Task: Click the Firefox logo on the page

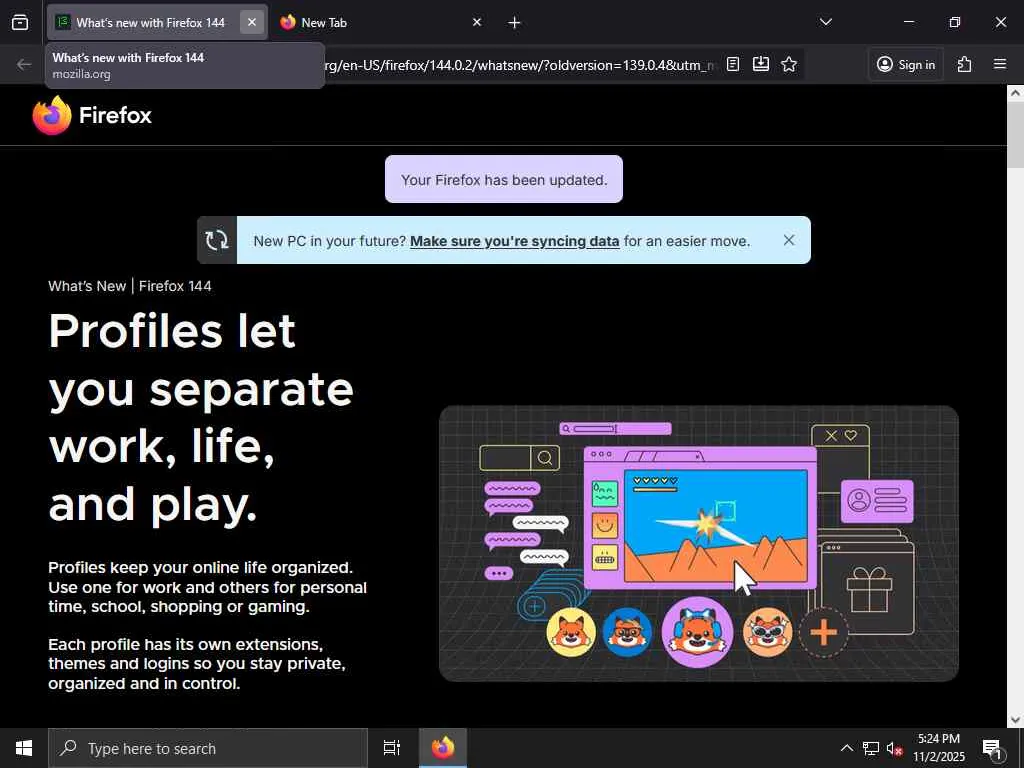Action: click(92, 115)
